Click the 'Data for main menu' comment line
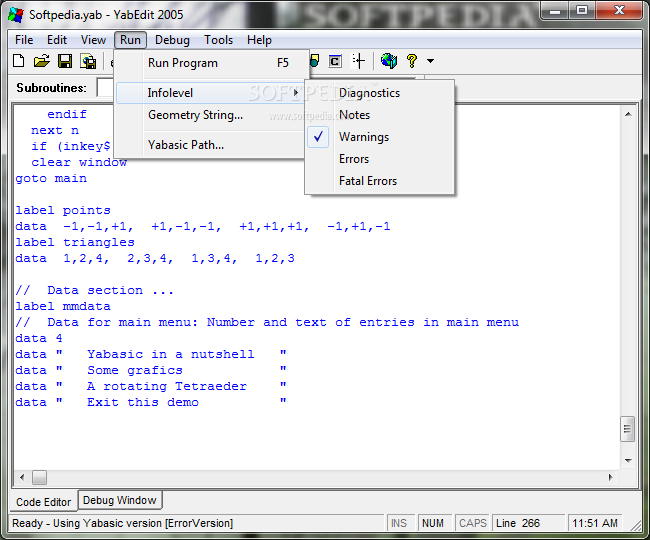 [x=267, y=322]
